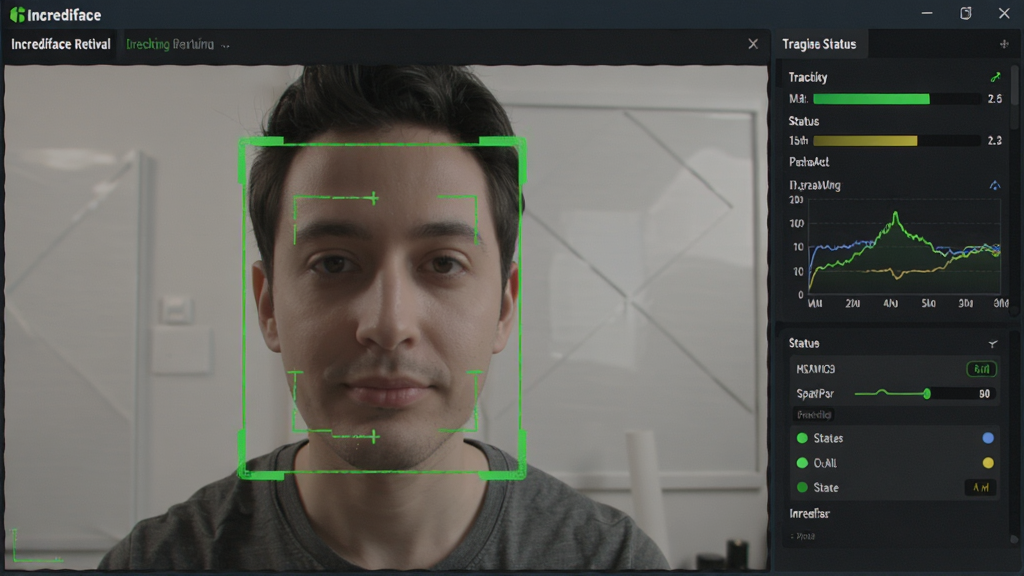The width and height of the screenshot is (1024, 576).
Task: Open the Tragise Status tab
Action: click(819, 44)
